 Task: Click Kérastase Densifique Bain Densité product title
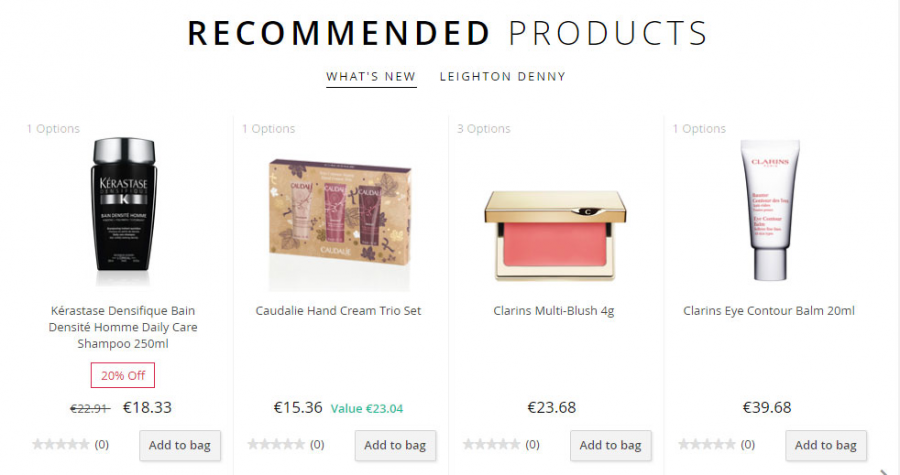click(x=123, y=327)
